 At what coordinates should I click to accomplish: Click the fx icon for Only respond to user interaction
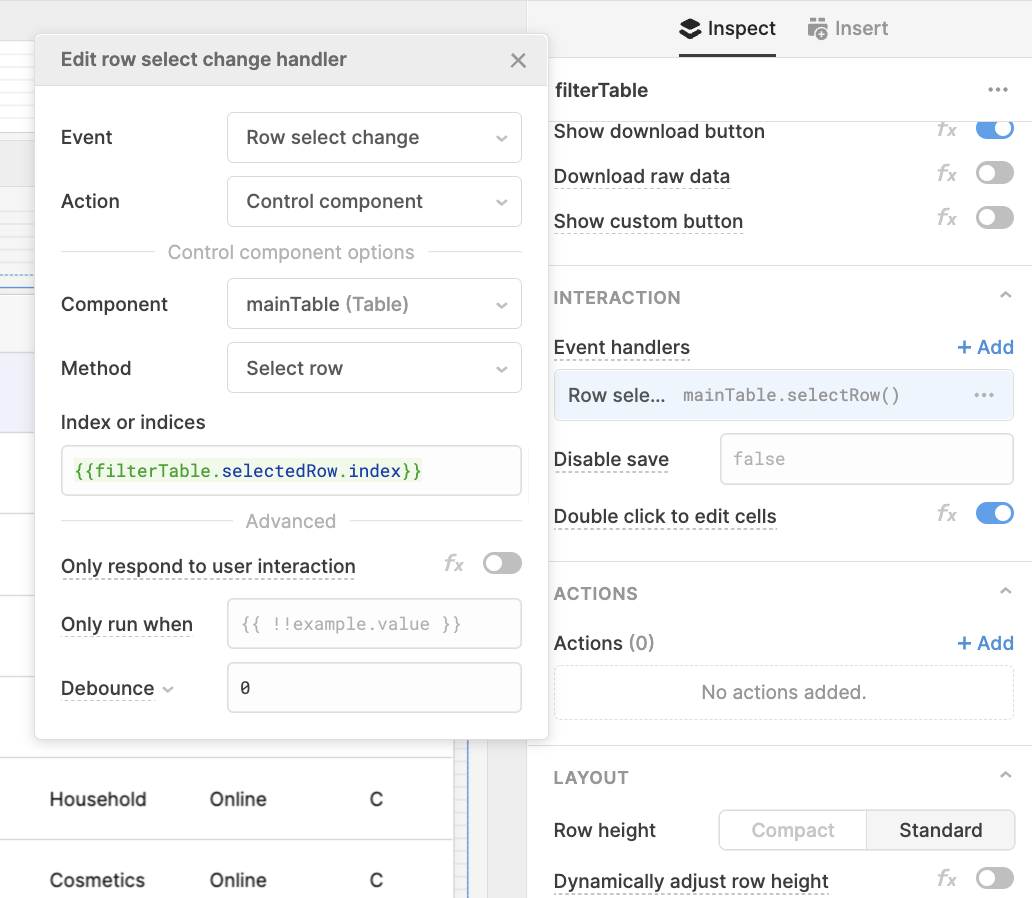[453, 564]
